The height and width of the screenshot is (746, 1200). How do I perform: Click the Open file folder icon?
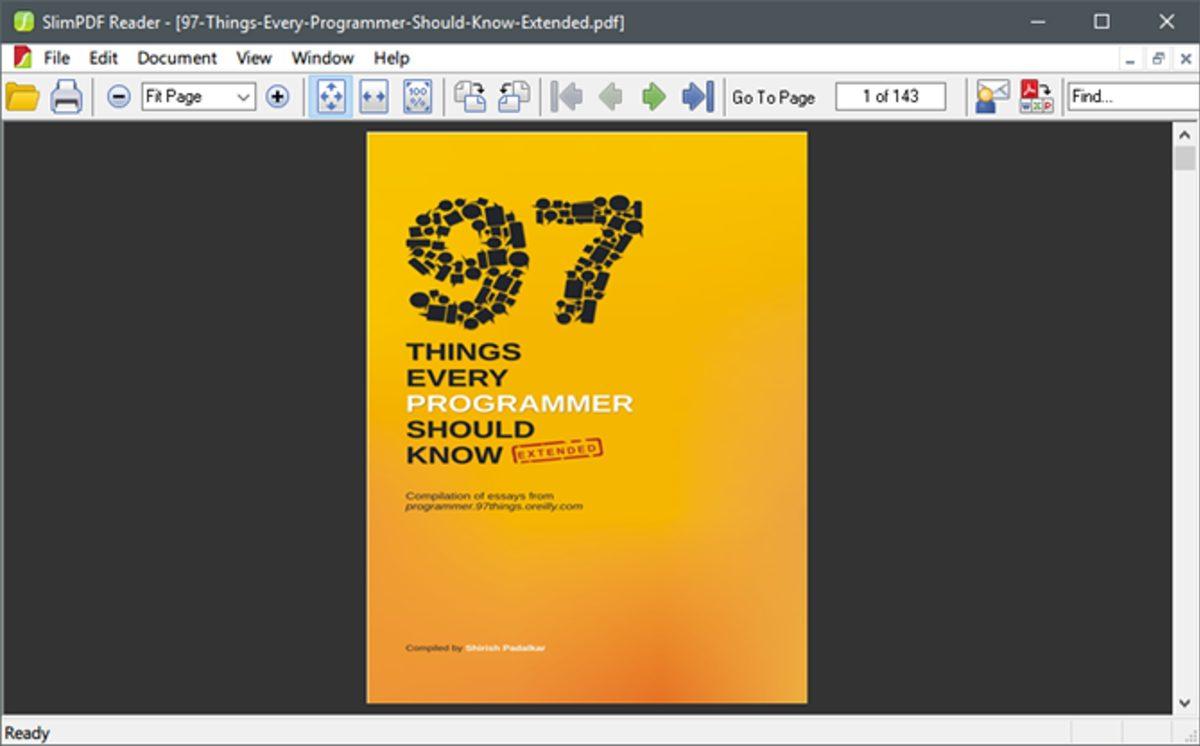[x=22, y=97]
